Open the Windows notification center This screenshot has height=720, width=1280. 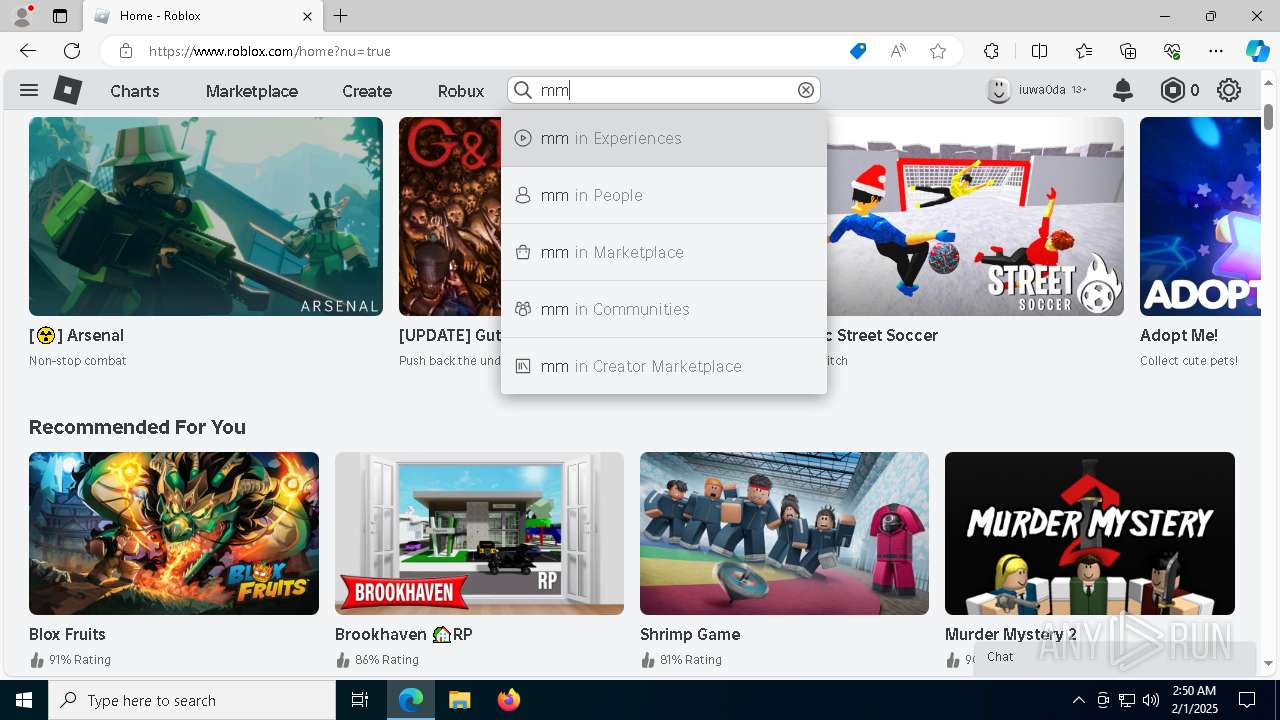(x=1247, y=700)
